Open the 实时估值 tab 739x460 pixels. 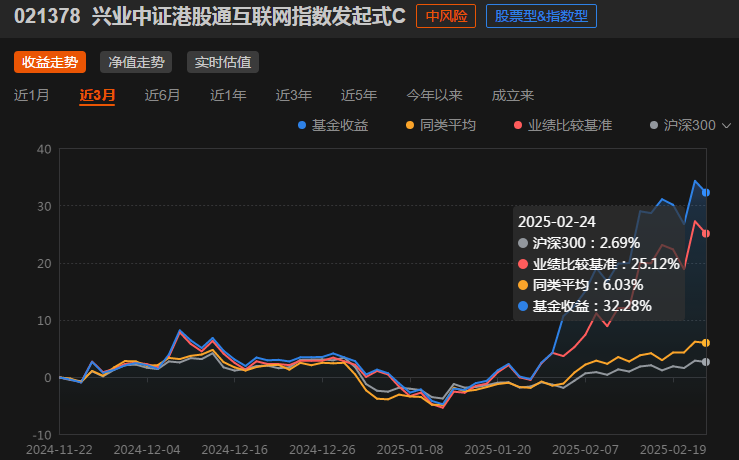coord(223,62)
